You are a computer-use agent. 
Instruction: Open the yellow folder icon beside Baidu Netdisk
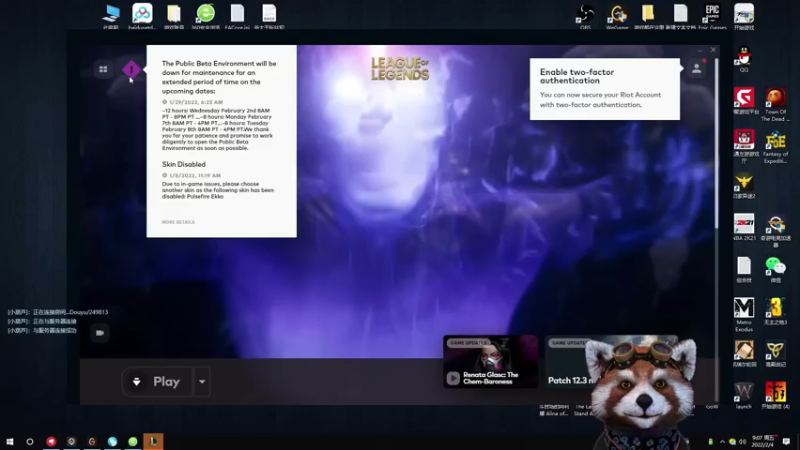174,16
